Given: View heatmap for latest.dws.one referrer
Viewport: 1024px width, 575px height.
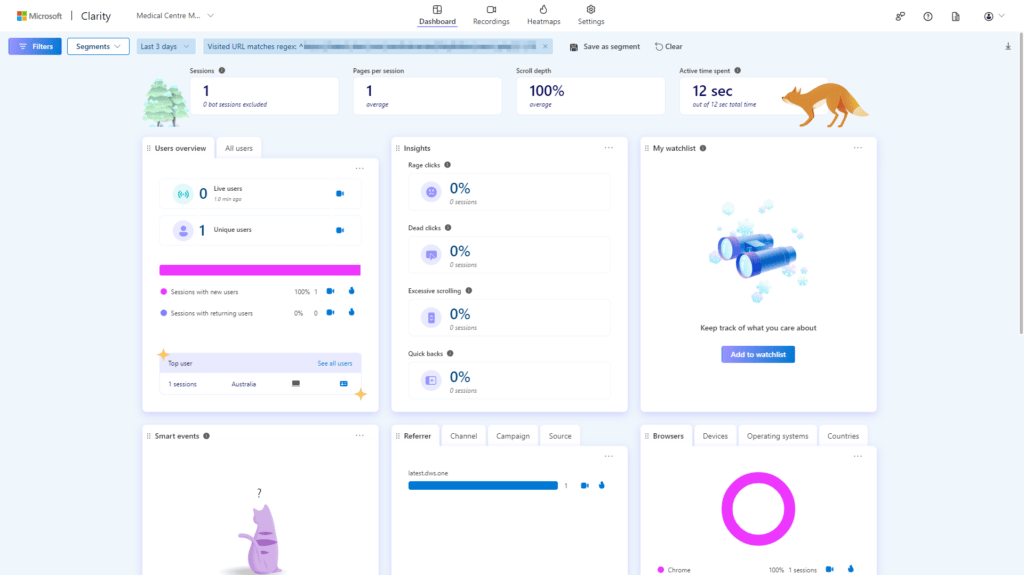Looking at the screenshot, I should (601, 485).
